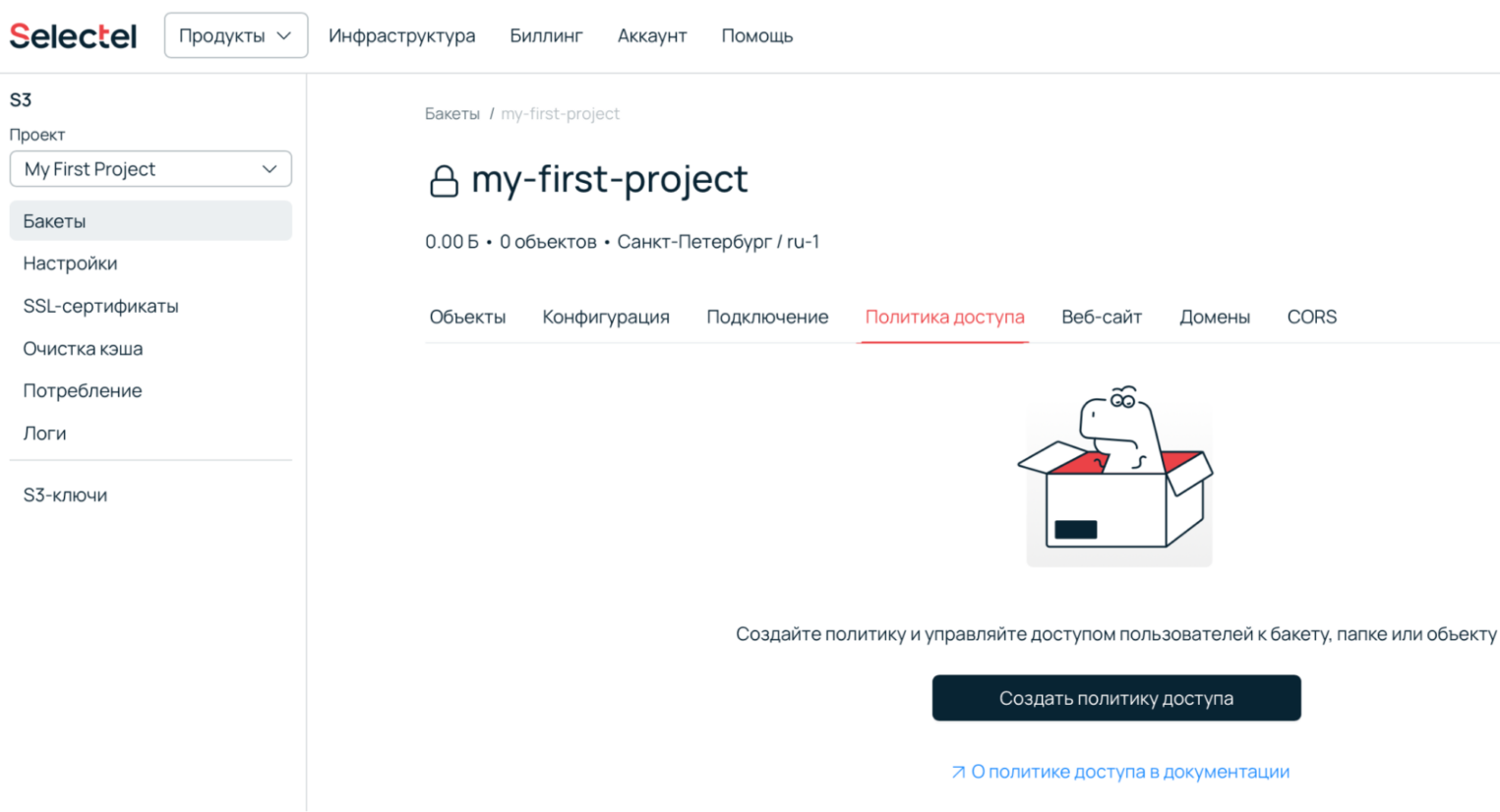Open Инфраструктура in top navigation

coord(401,35)
